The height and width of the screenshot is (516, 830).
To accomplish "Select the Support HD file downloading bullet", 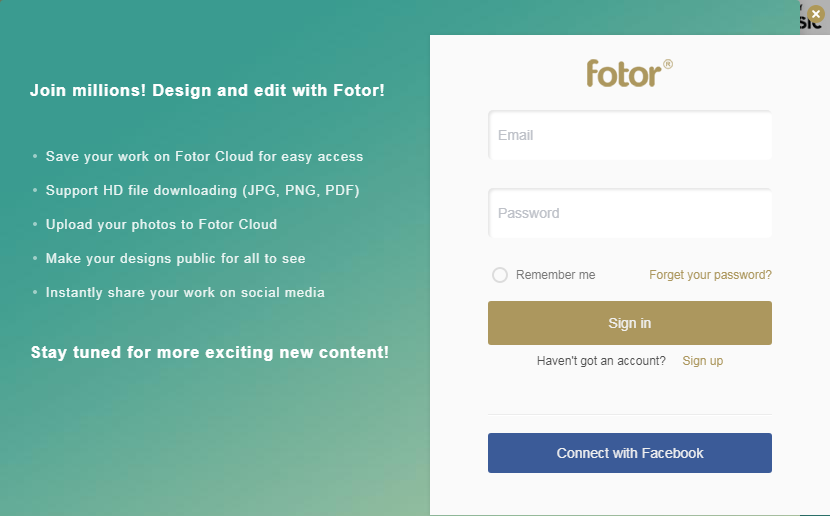I will pyautogui.click(x=202, y=191).
